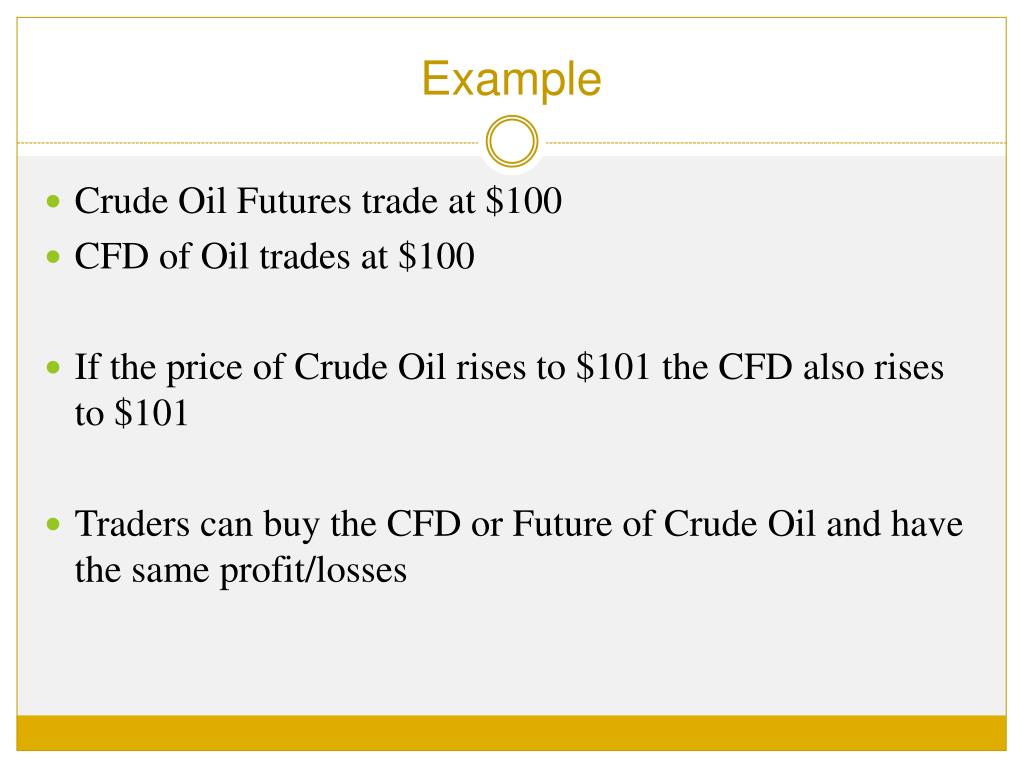The image size is (1024, 768).
Task: Click the wrapped line 'to $101'
Action: pos(131,413)
